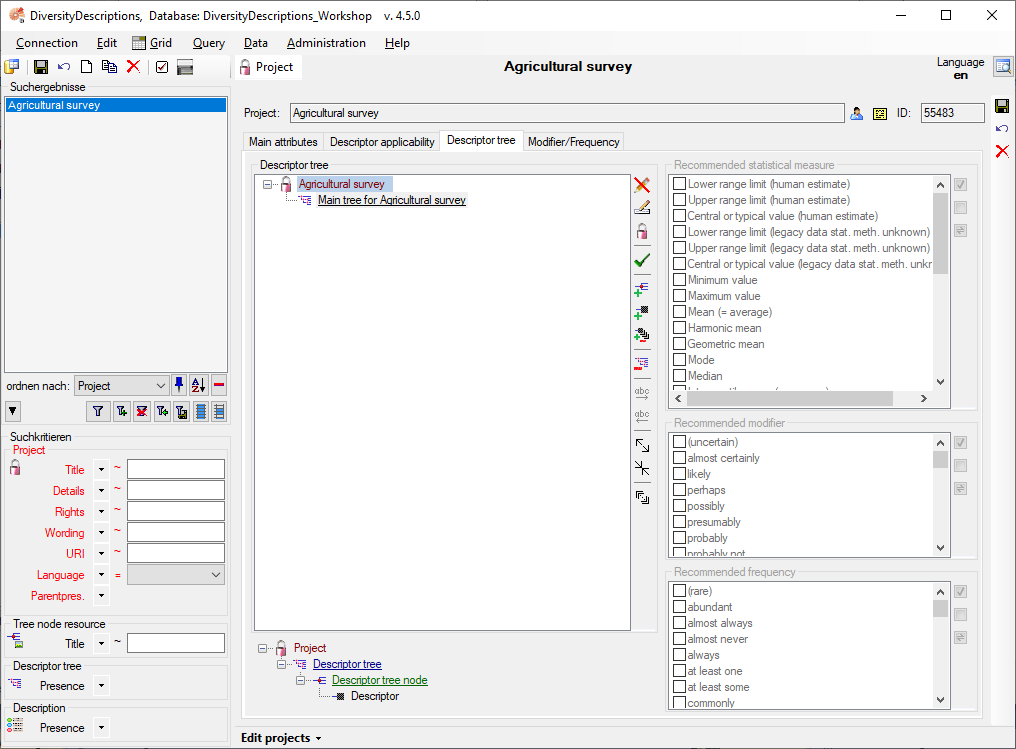
Task: Click the checkmark box toolbar icon
Action: point(162,67)
